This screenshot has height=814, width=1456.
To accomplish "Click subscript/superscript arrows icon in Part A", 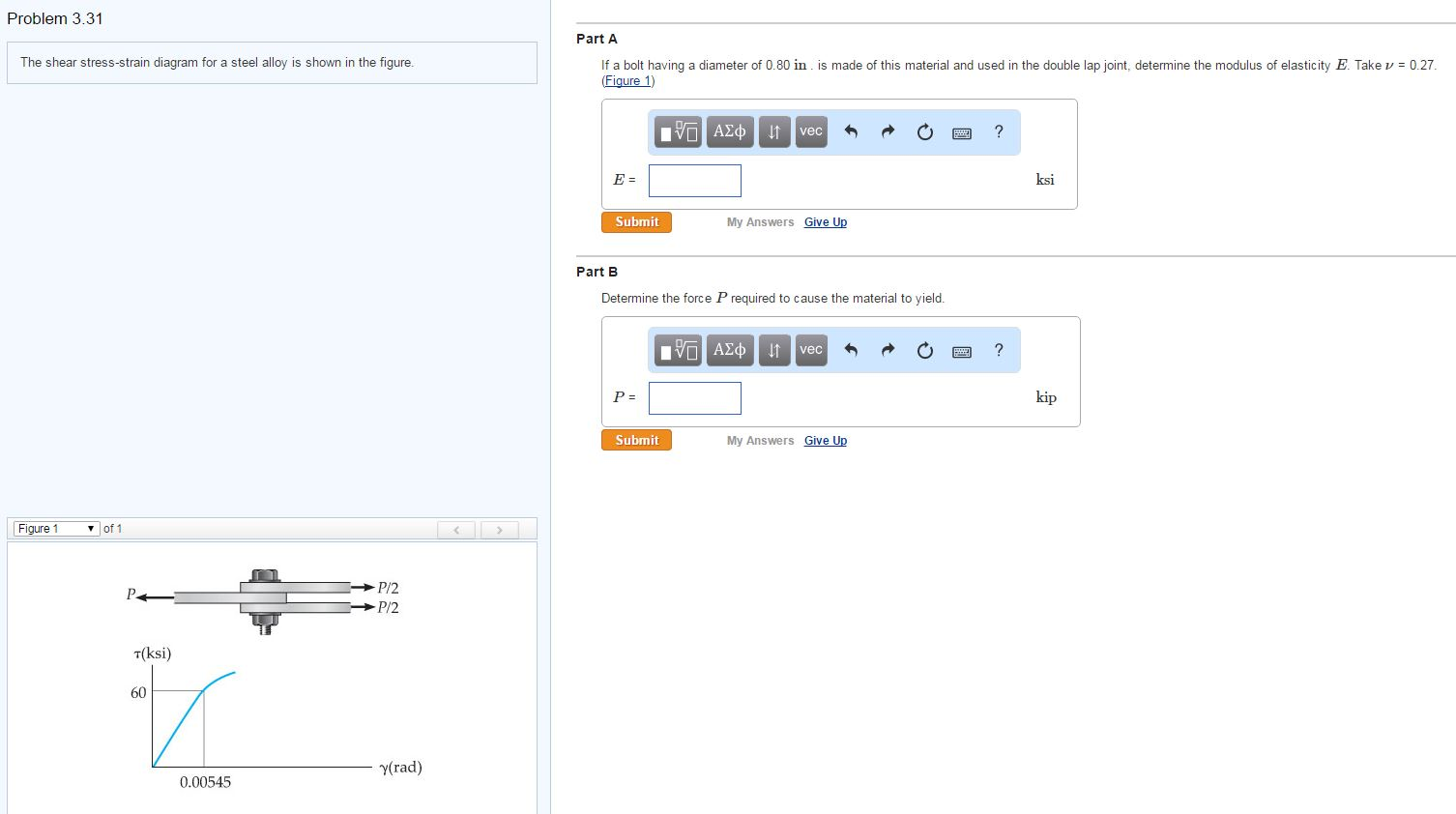I will 774,131.
